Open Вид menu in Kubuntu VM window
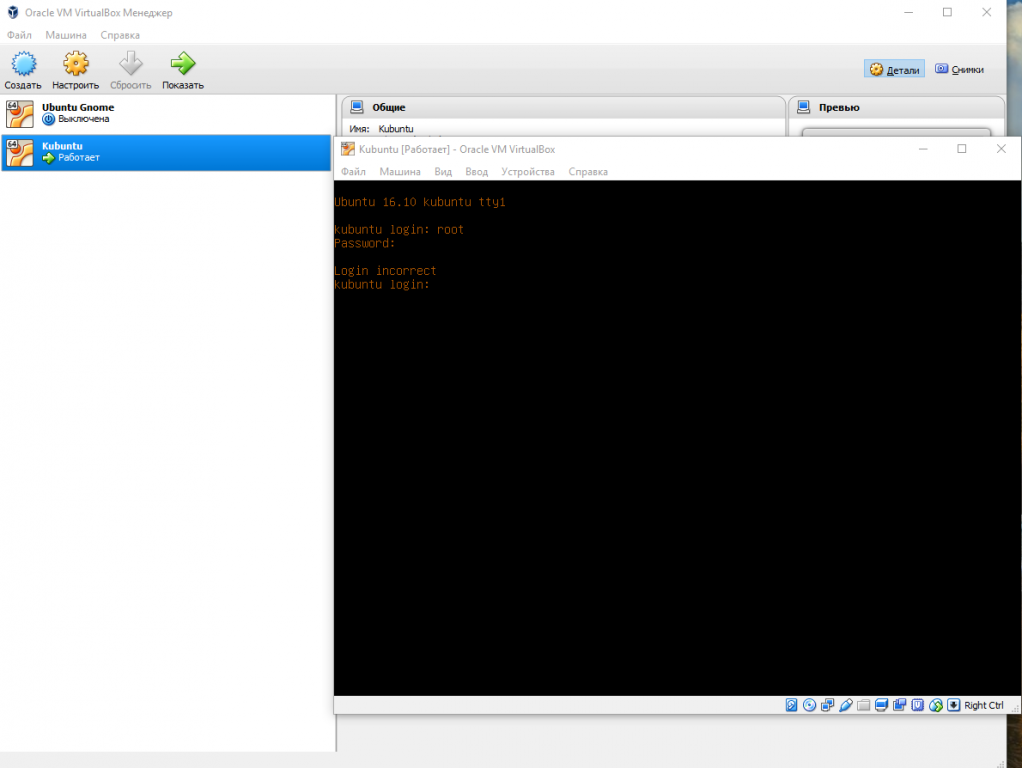Screen dimensions: 1022x768 coord(443,171)
